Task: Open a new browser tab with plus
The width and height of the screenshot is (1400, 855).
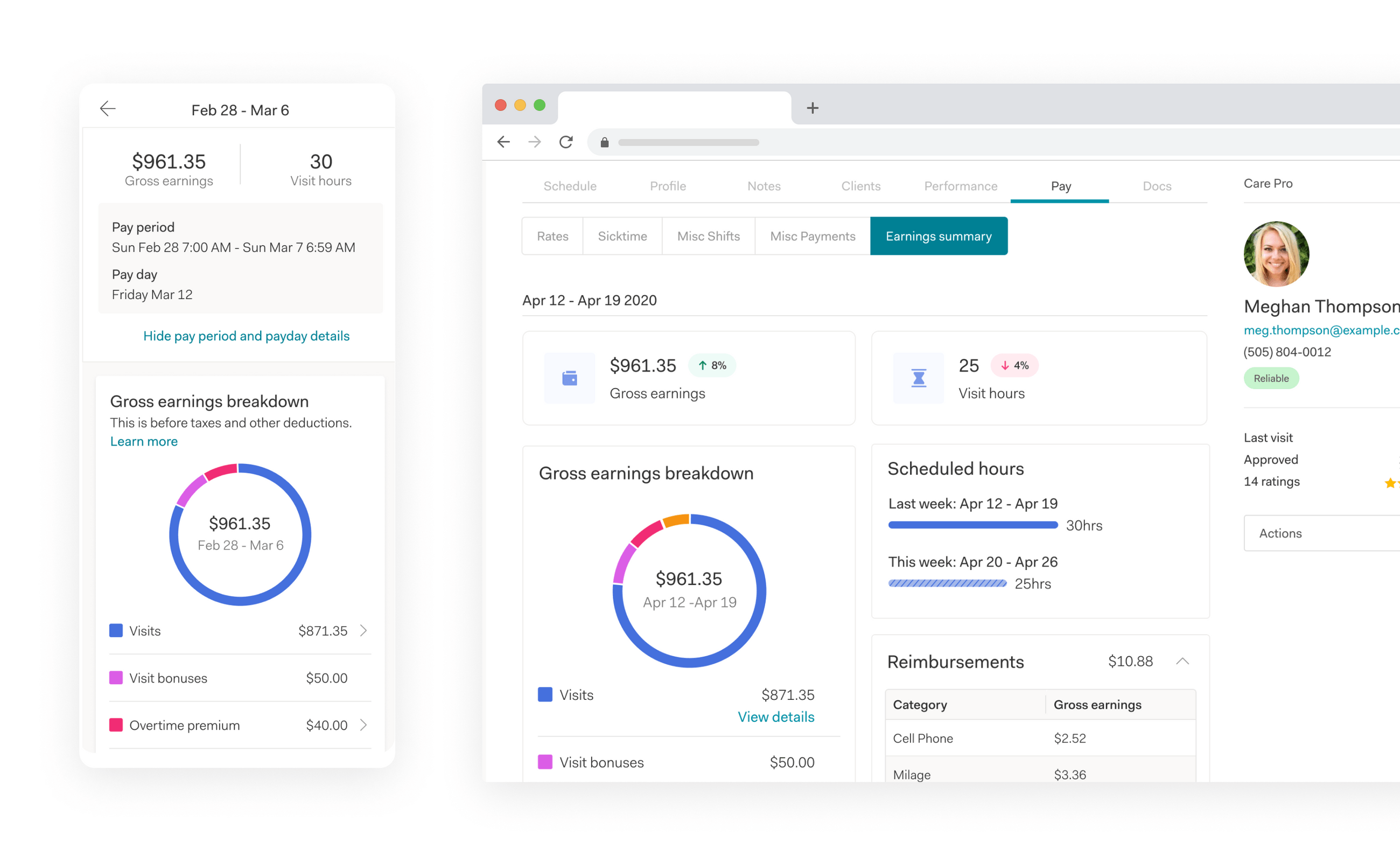Action: (813, 107)
